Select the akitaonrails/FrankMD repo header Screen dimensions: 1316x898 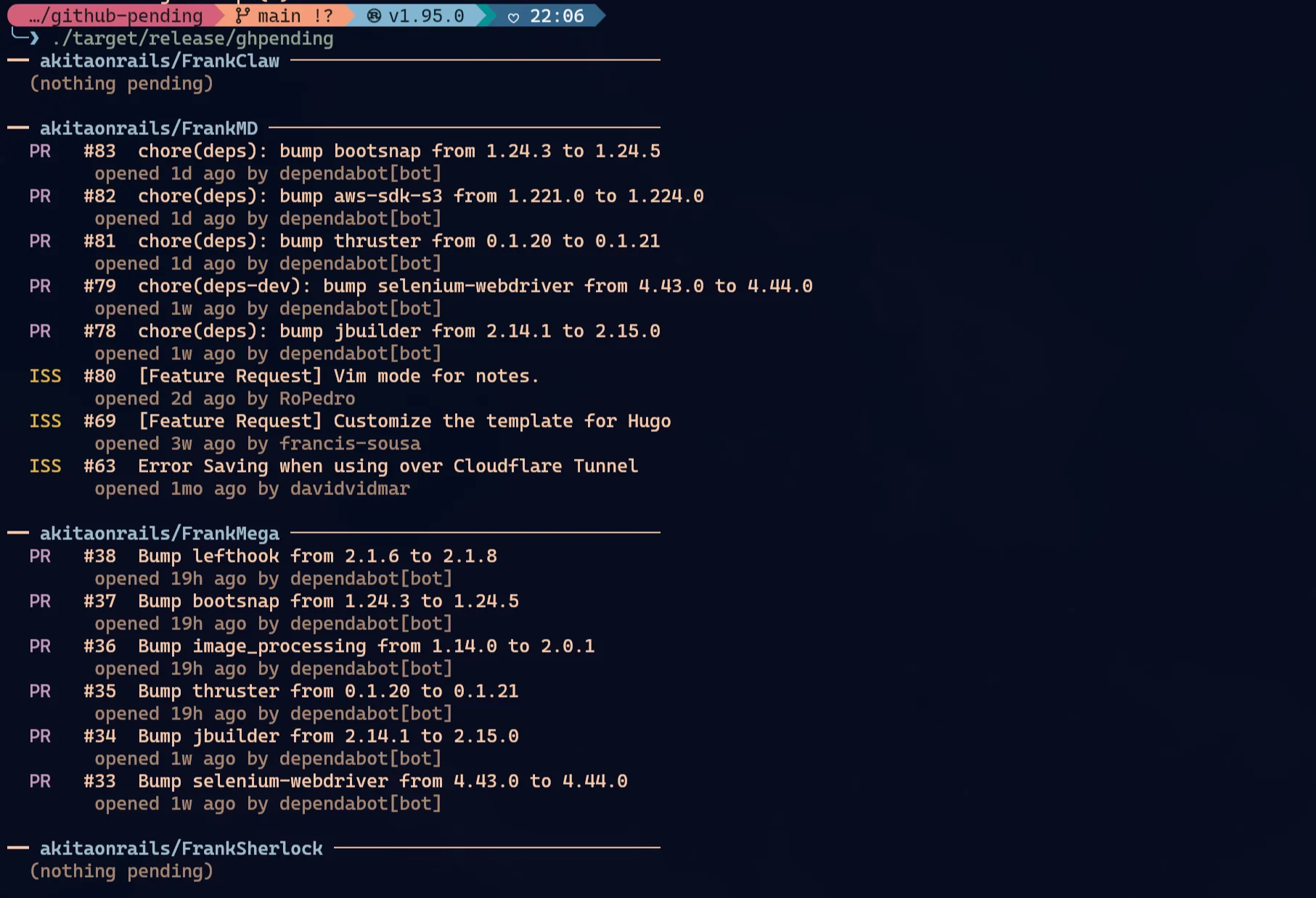(x=149, y=128)
